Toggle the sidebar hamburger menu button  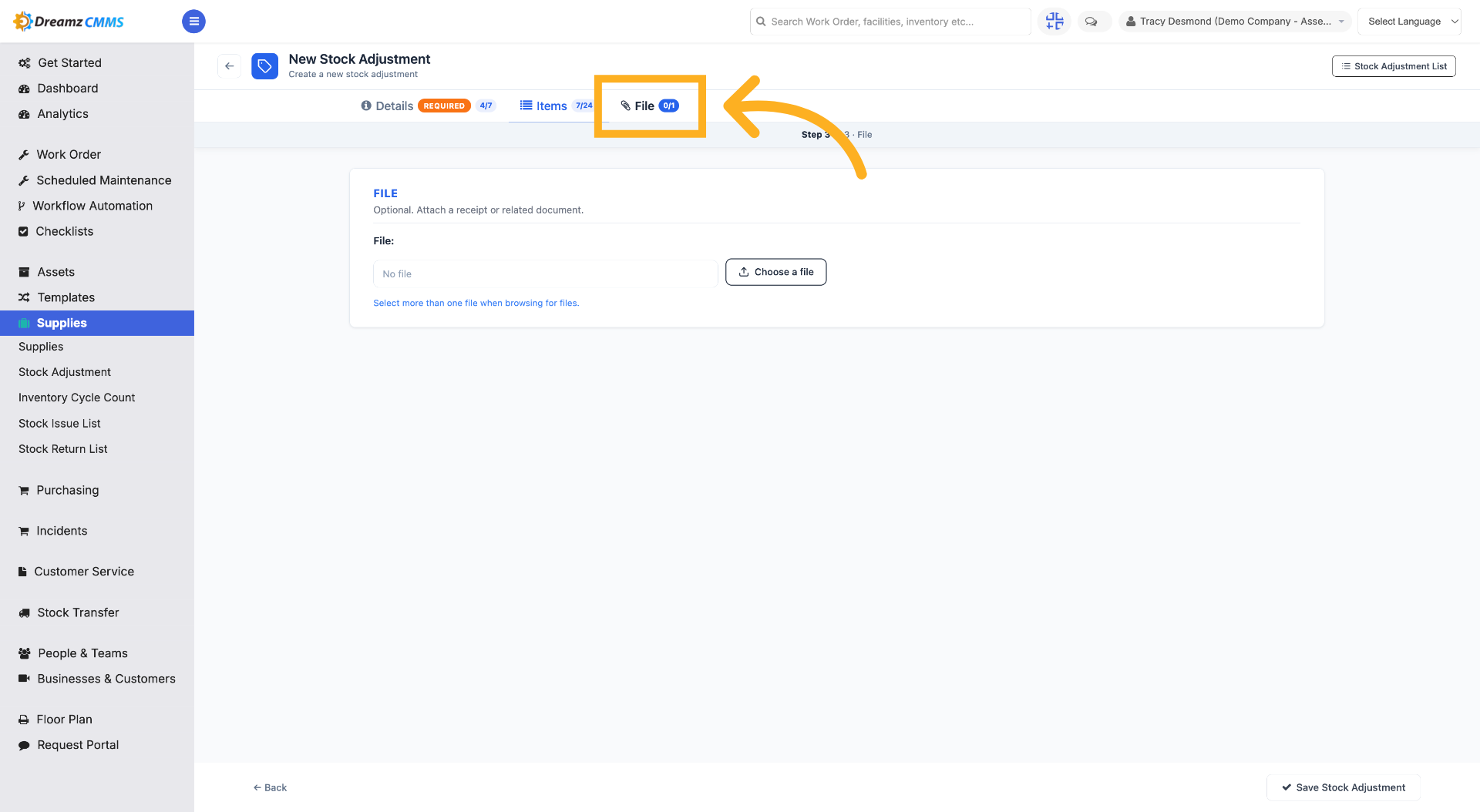193,21
